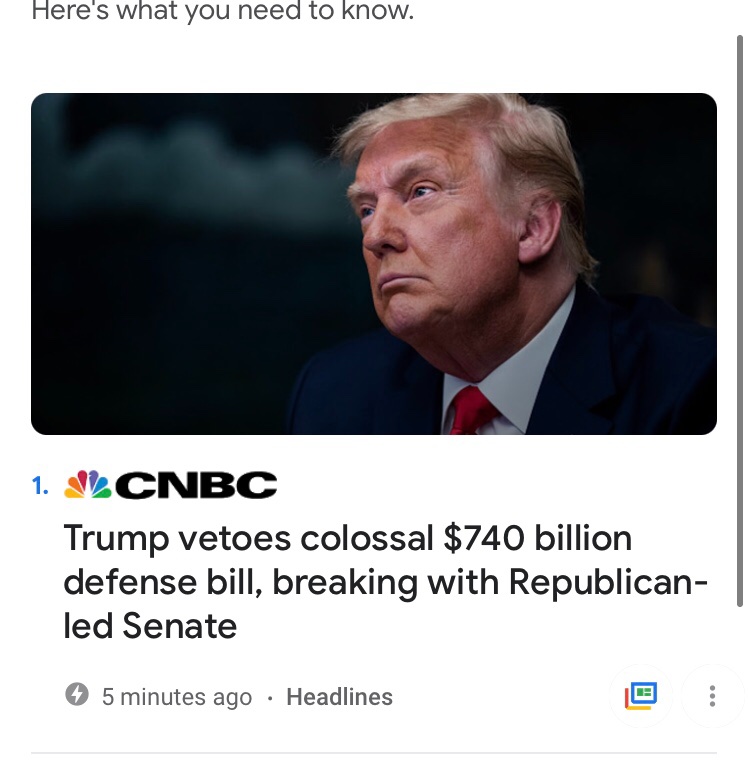Click "Here's what you need to know" text
Screen dimensions: 749x761
[222, 12]
